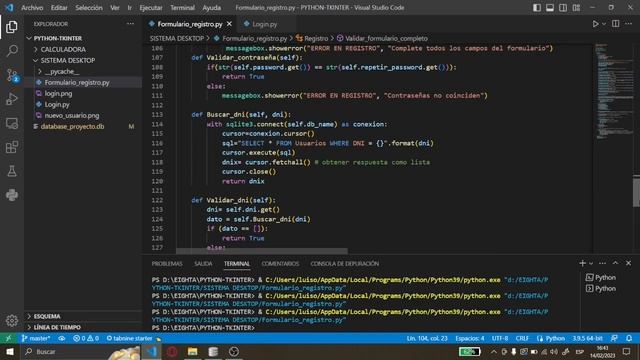The height and width of the screenshot is (360, 640).
Task: Open Explorer views and more actions ellipsis
Action: pos(130,24)
